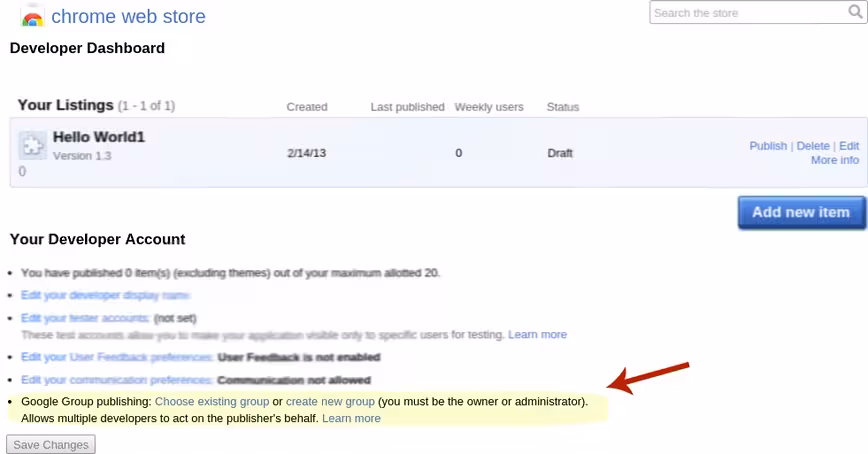Click the Hello World1 puzzle piece icon
Screen dimensions: 868x454
33,146
